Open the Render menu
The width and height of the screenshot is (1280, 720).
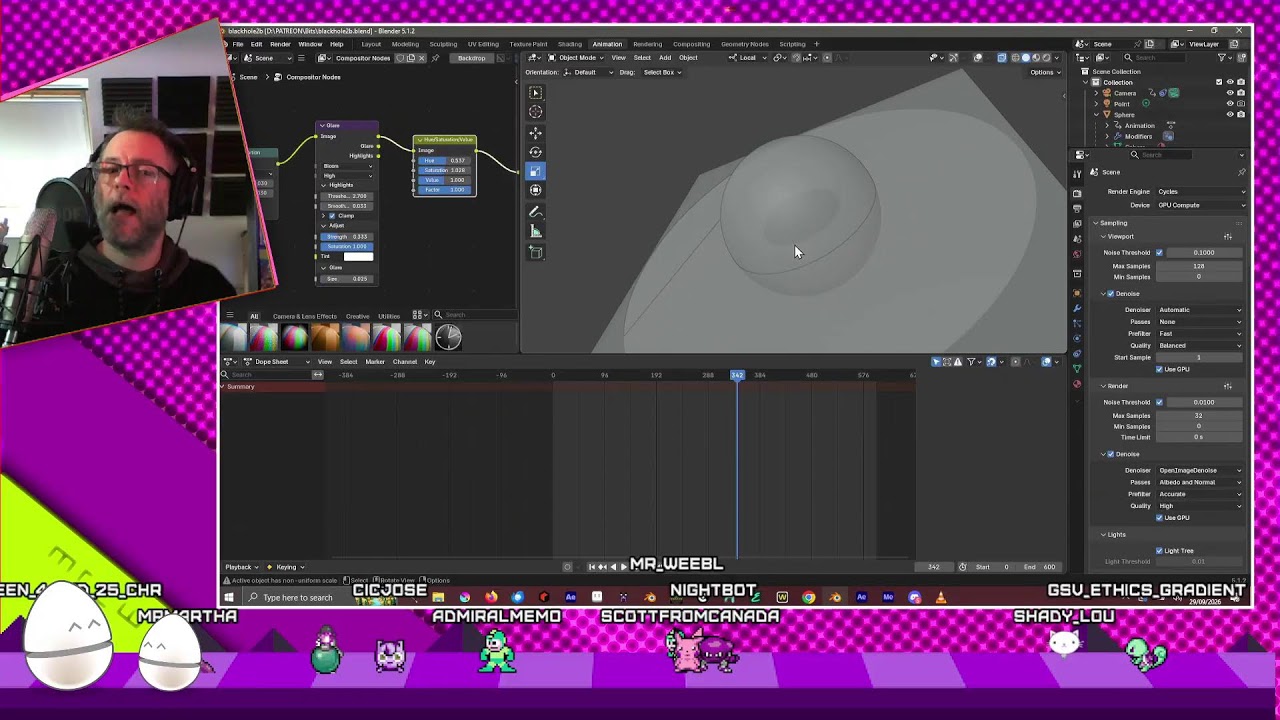(x=280, y=44)
